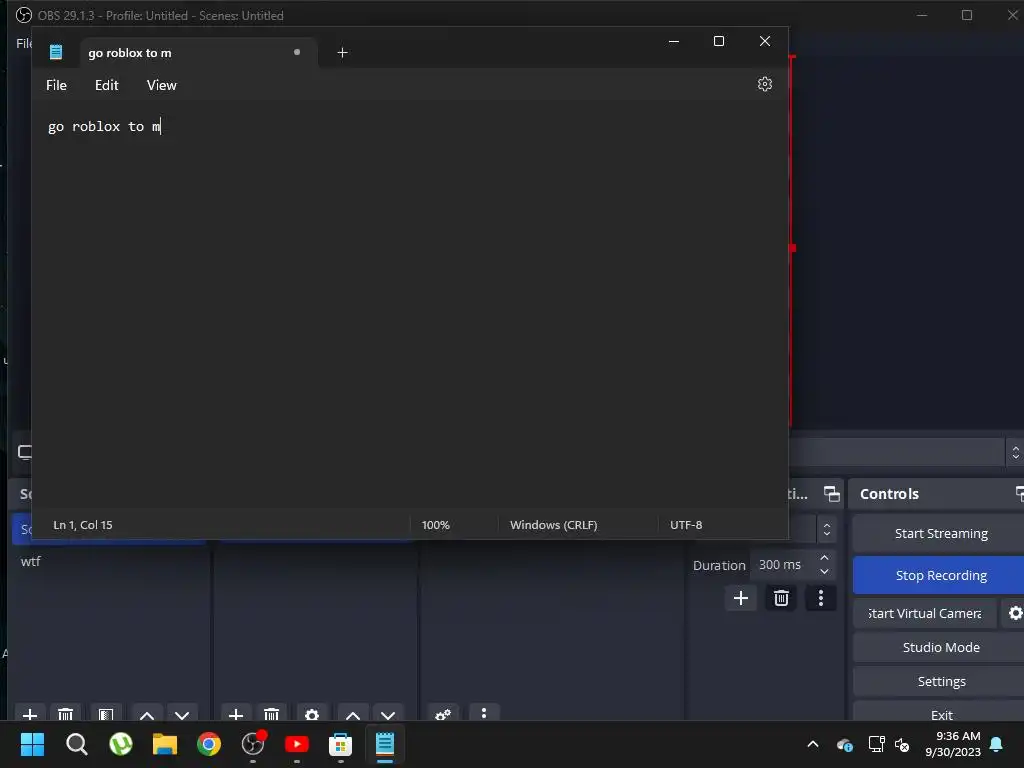Screen dimensions: 1024x768
Task: Move scene down in Scenes toolbar
Action: pos(182,714)
